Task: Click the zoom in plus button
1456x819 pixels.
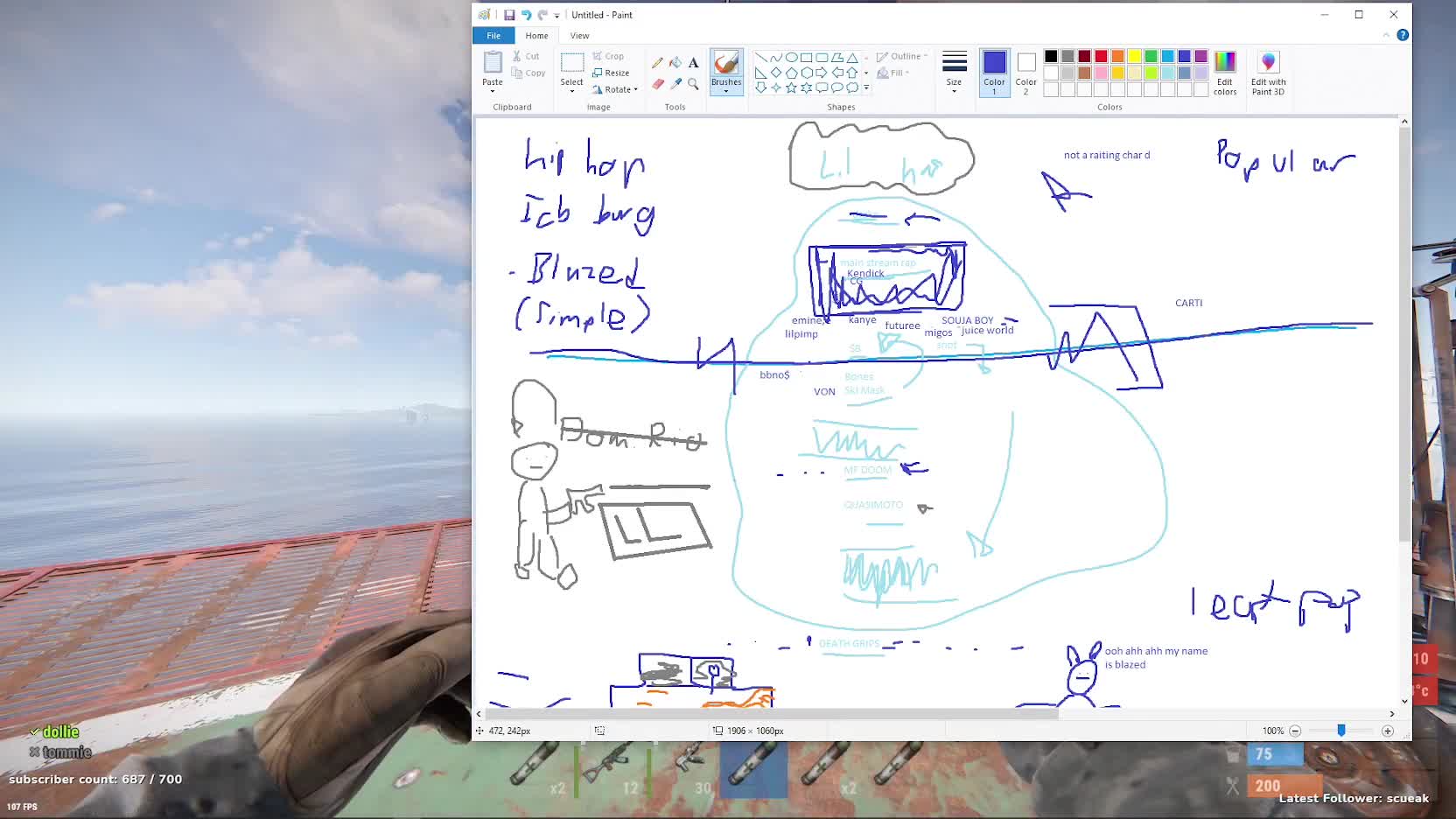Action: click(1388, 731)
